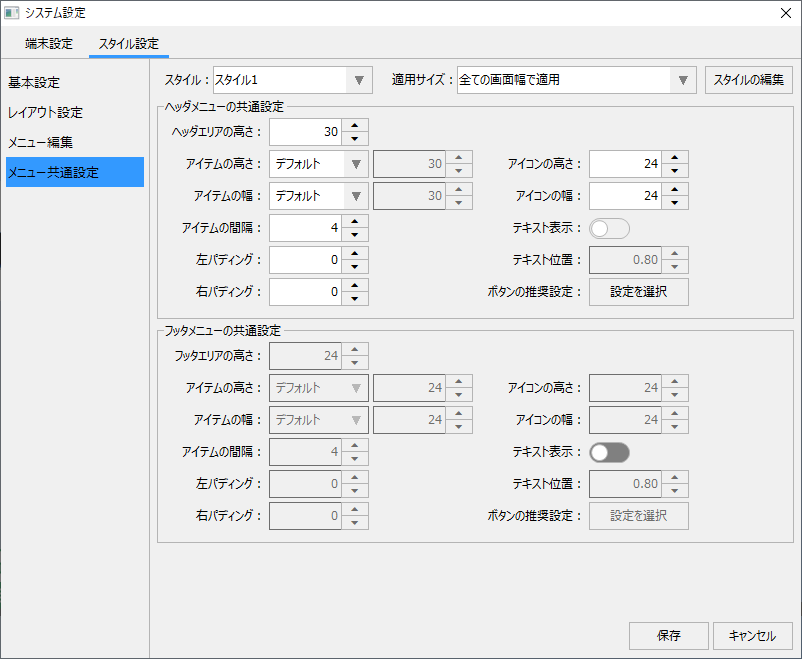Increase header area height spinner up arrow

coord(355,125)
